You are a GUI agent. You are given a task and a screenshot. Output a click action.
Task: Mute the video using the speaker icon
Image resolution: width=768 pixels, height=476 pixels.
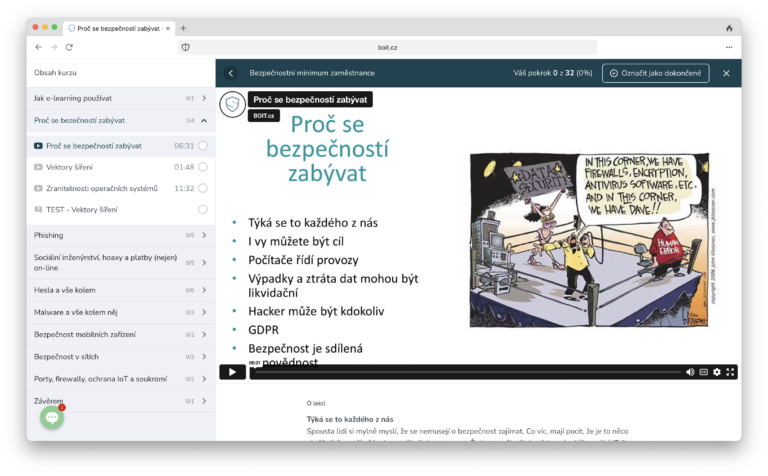point(690,372)
